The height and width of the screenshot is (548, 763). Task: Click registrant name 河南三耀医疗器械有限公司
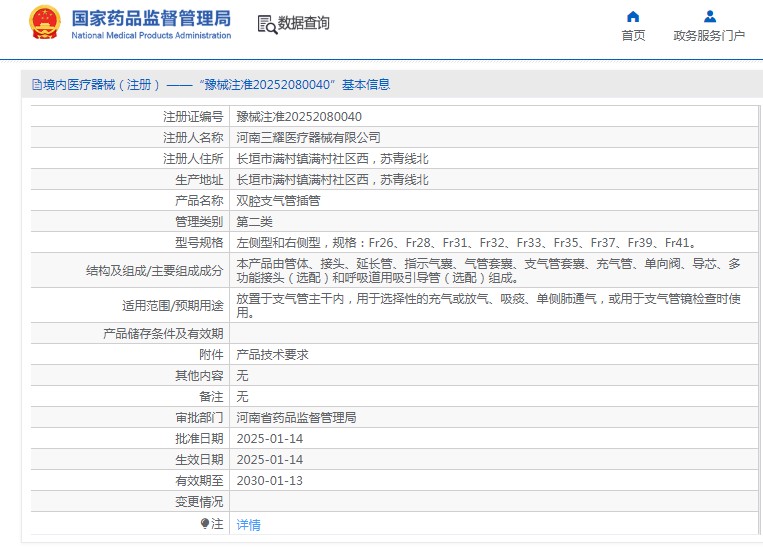pyautogui.click(x=308, y=137)
